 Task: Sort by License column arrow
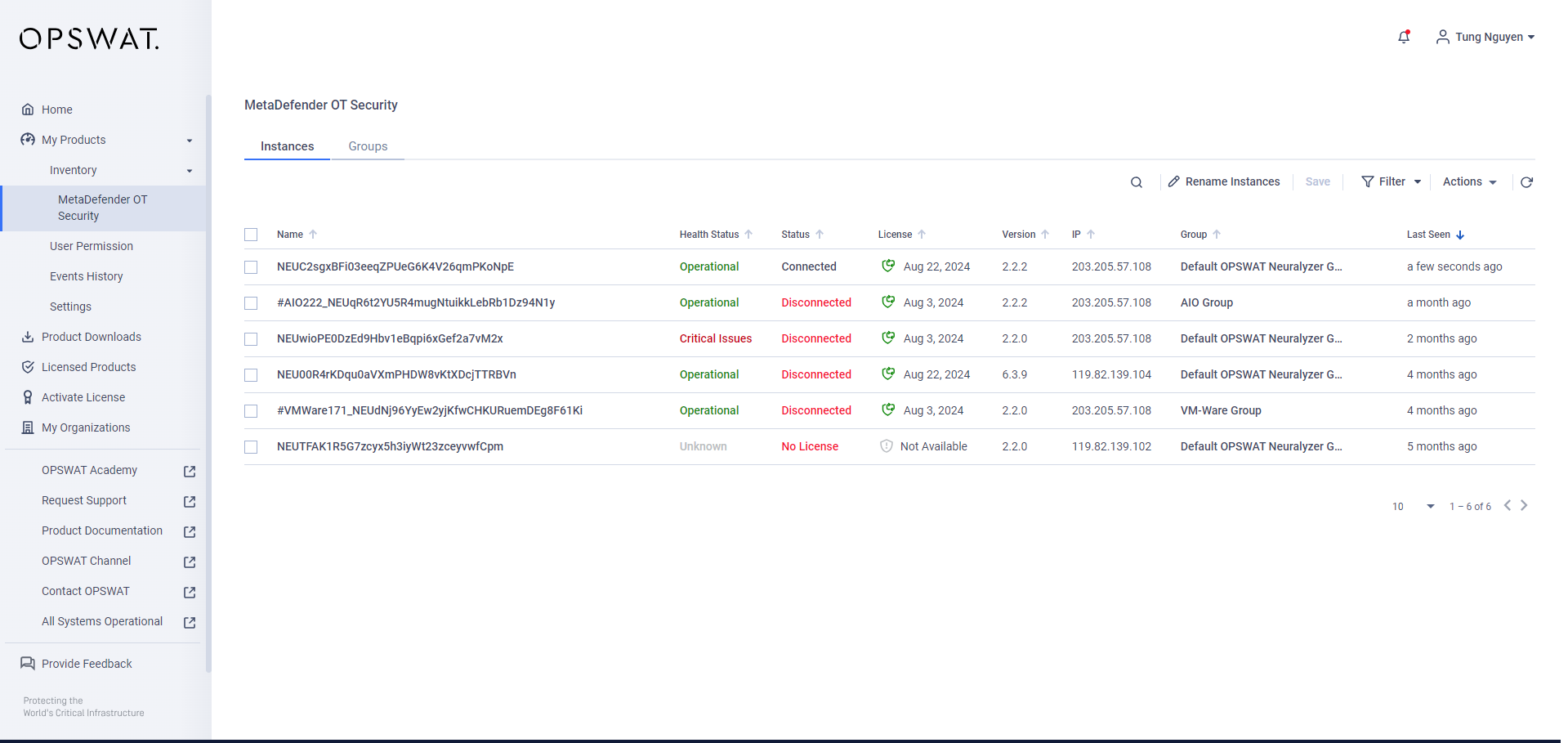coord(922,235)
